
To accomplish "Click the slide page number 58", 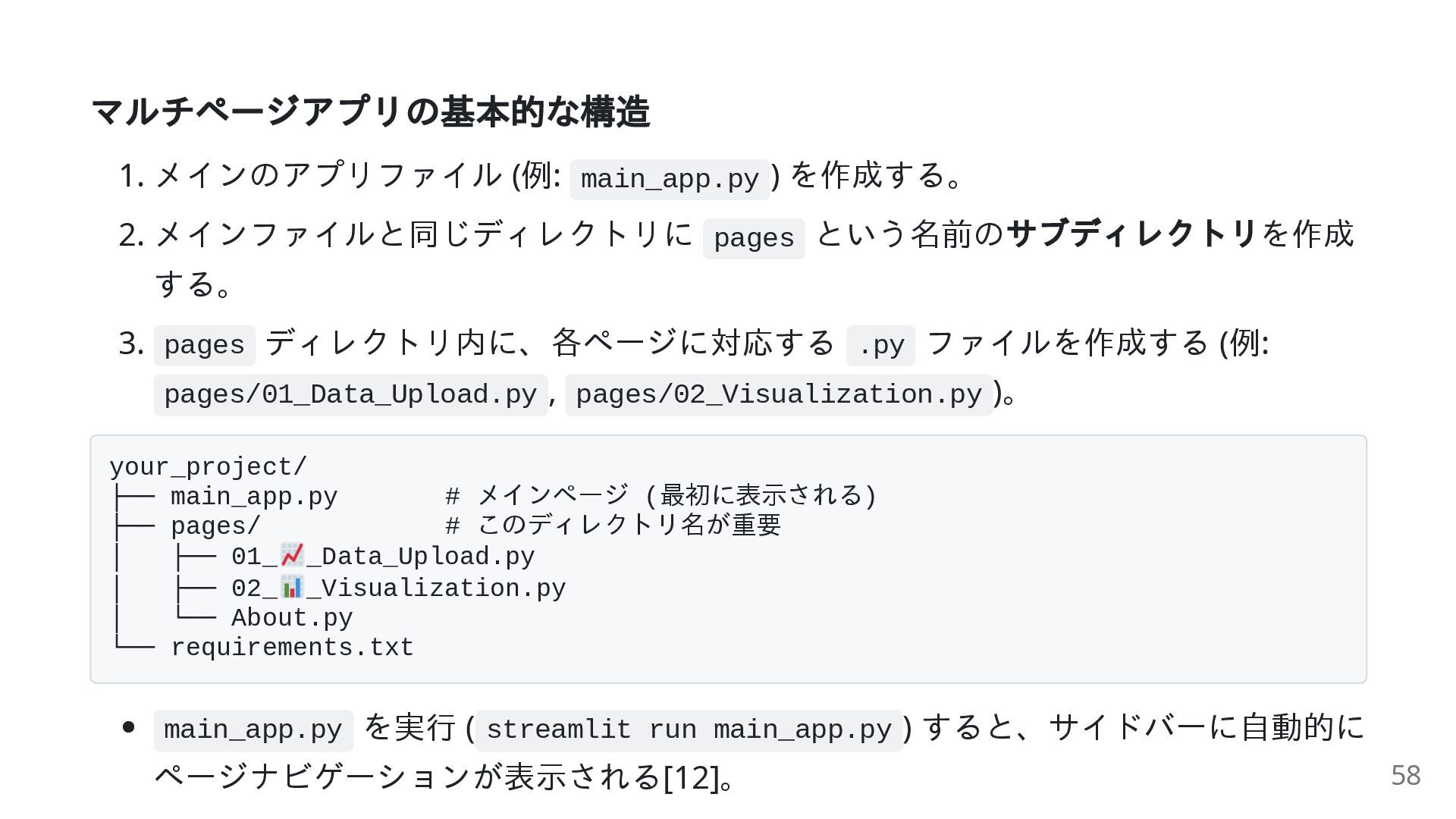I will tap(1405, 775).
